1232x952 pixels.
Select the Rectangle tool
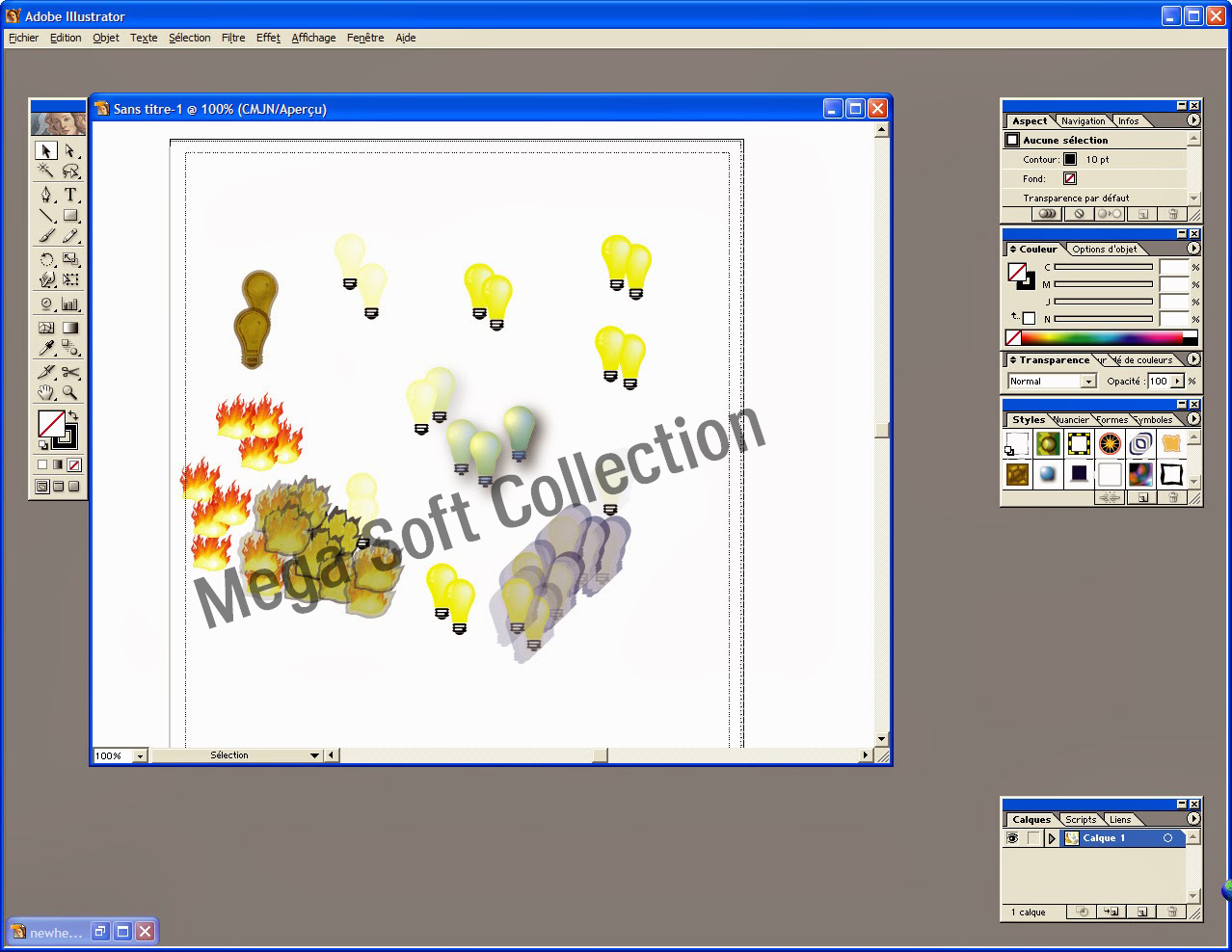pyautogui.click(x=70, y=216)
